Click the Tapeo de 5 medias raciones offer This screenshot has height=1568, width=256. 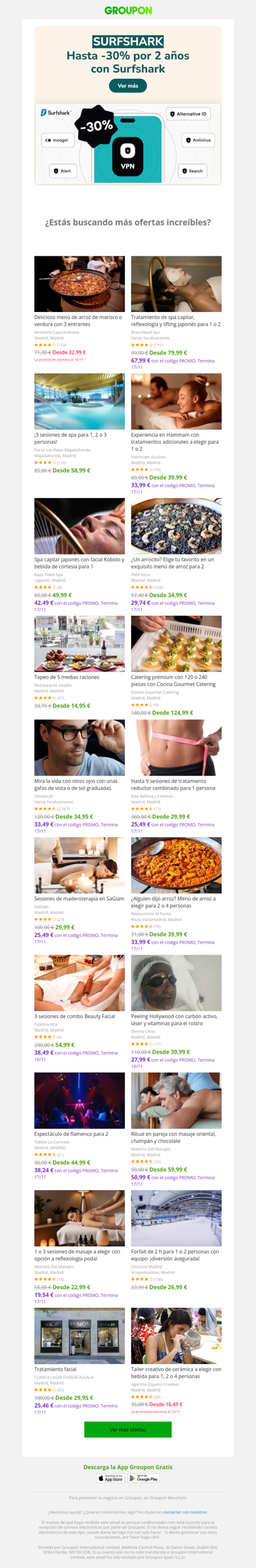[67, 677]
